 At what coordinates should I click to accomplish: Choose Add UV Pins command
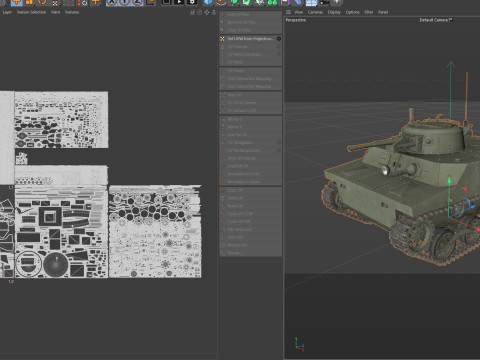[250, 15]
